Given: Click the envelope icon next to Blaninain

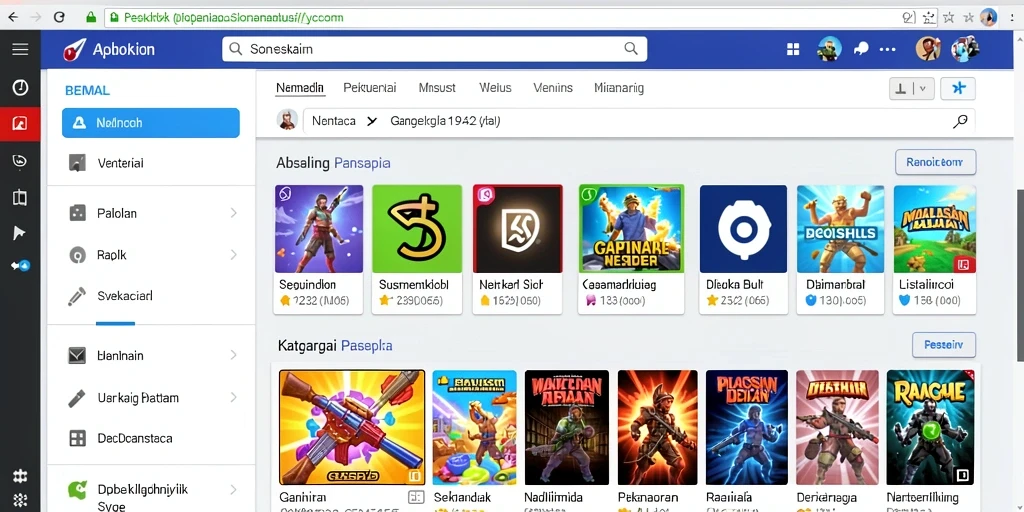Looking at the screenshot, I should (77, 355).
